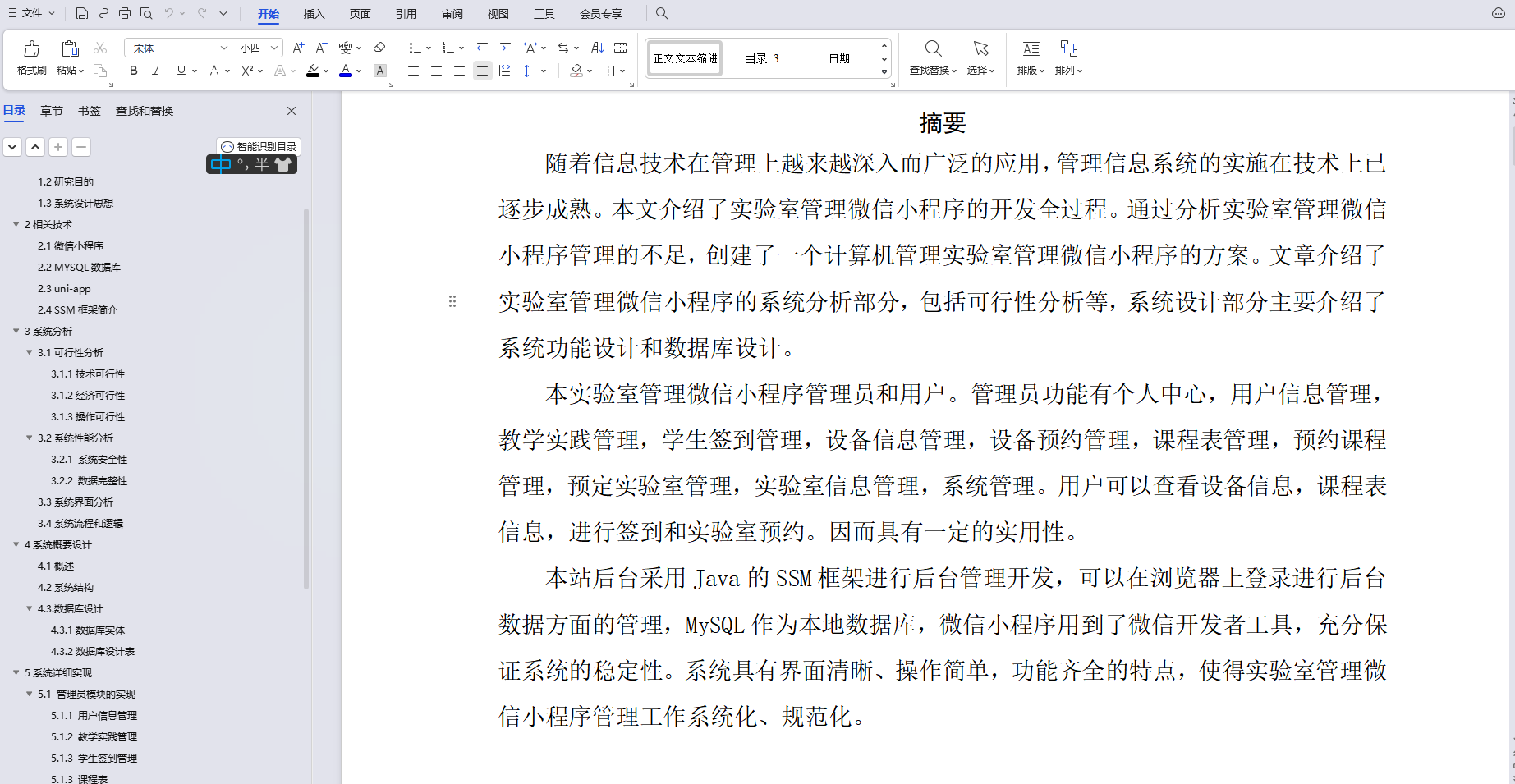Viewport: 1515px width, 784px height.
Task: Open the line spacing dropdown
Action: pyautogui.click(x=544, y=71)
